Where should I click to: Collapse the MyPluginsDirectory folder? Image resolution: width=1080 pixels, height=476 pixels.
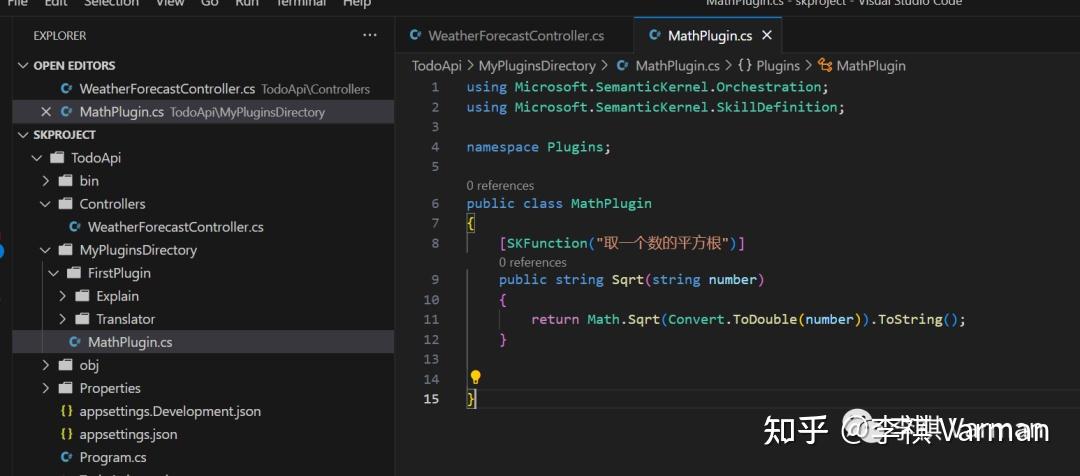click(45, 250)
